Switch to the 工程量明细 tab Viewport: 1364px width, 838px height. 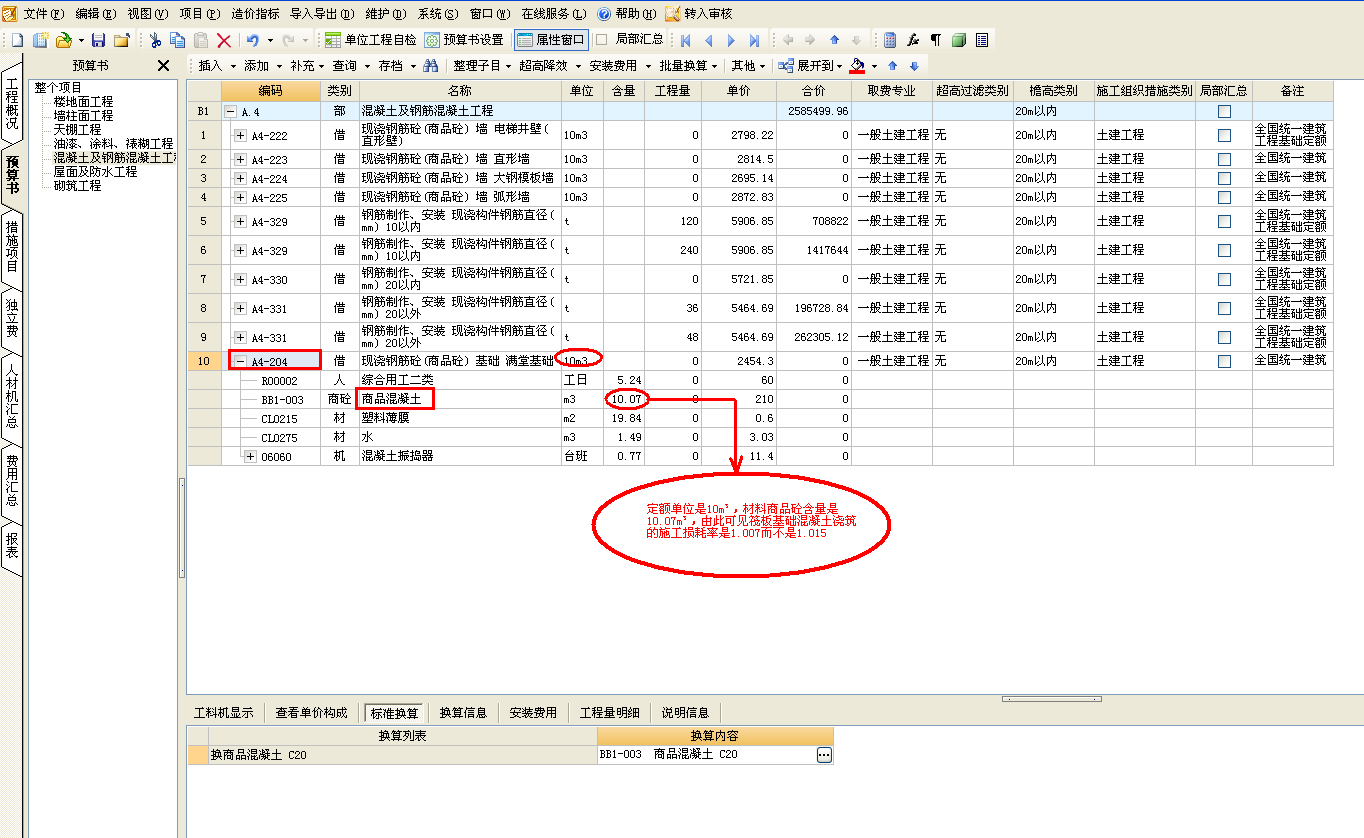(609, 713)
